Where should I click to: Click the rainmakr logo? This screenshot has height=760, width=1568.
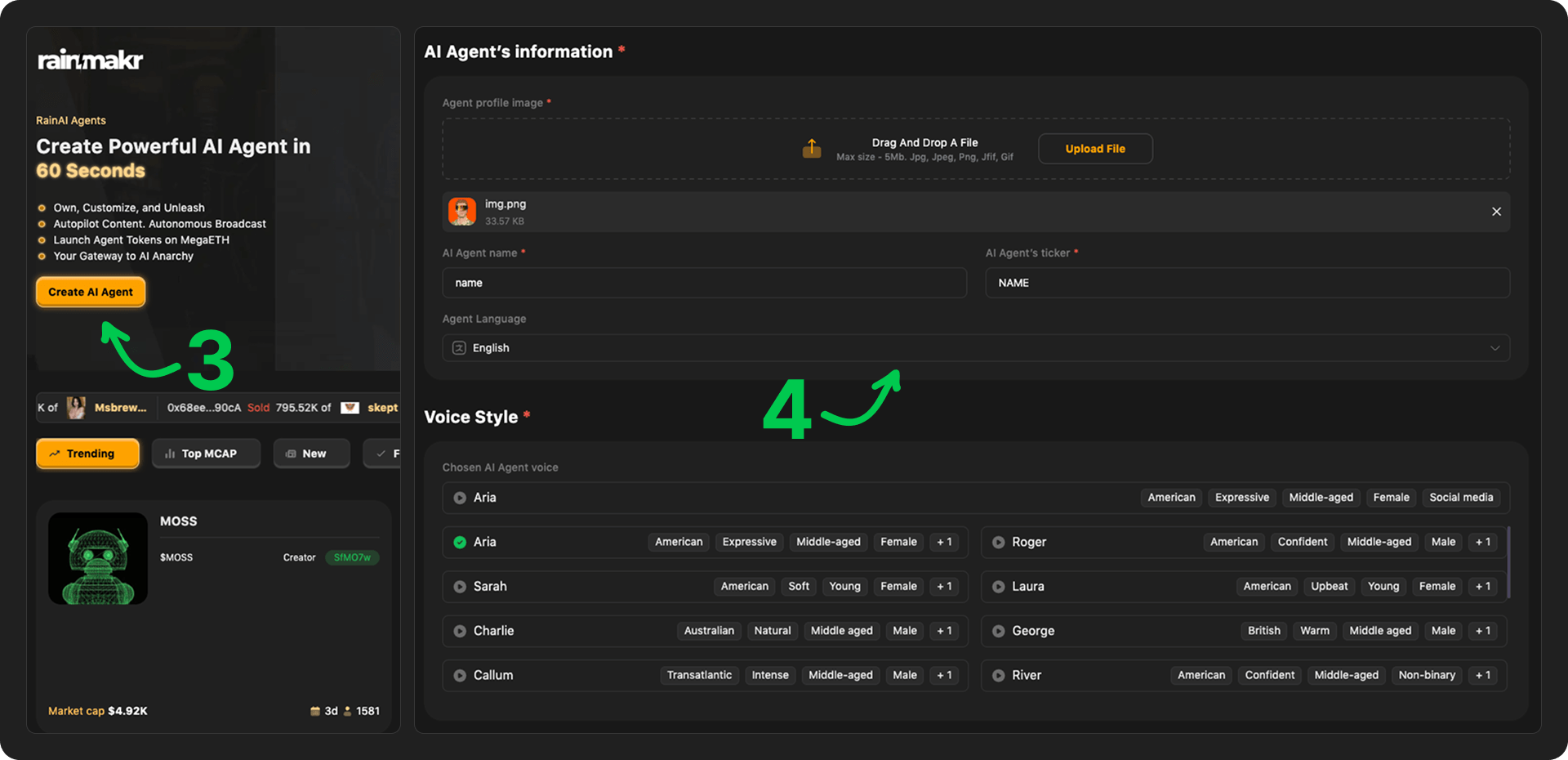pos(90,60)
